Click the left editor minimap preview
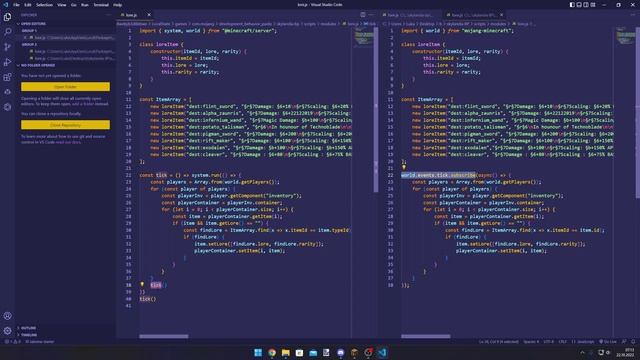This screenshot has width=640, height=360. (364, 38)
